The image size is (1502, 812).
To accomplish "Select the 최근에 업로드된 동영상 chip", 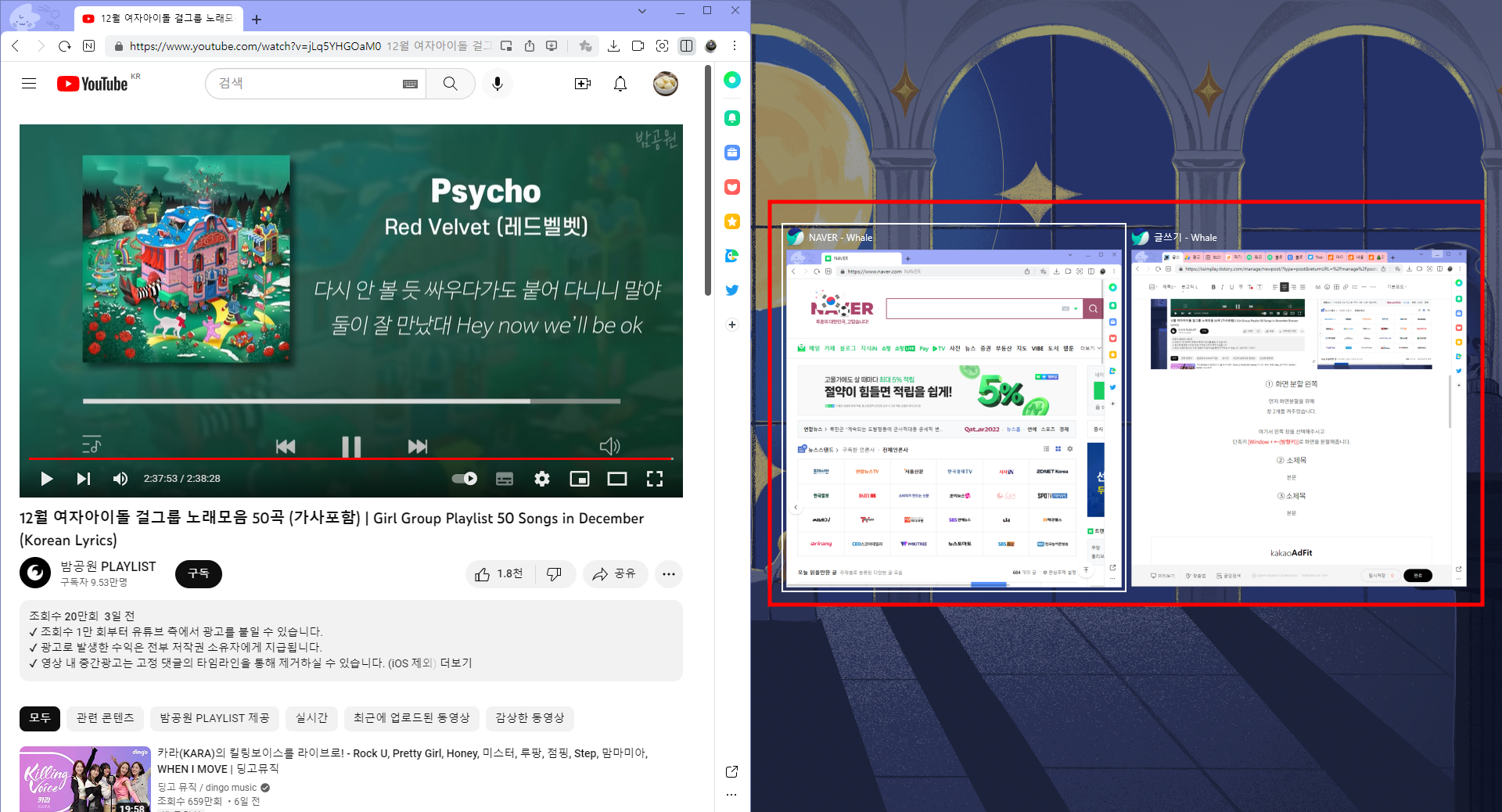I will click(411, 718).
